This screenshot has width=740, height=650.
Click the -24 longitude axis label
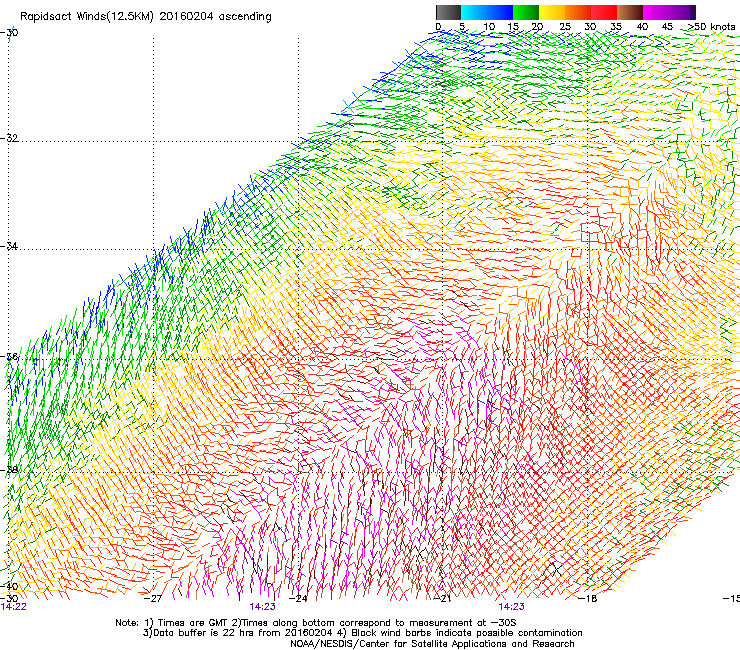click(298, 598)
